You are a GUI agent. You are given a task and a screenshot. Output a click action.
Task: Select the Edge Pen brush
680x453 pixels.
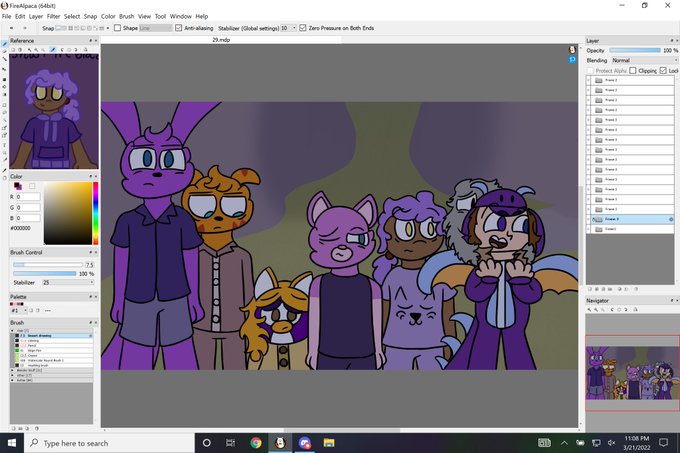pyautogui.click(x=52, y=350)
